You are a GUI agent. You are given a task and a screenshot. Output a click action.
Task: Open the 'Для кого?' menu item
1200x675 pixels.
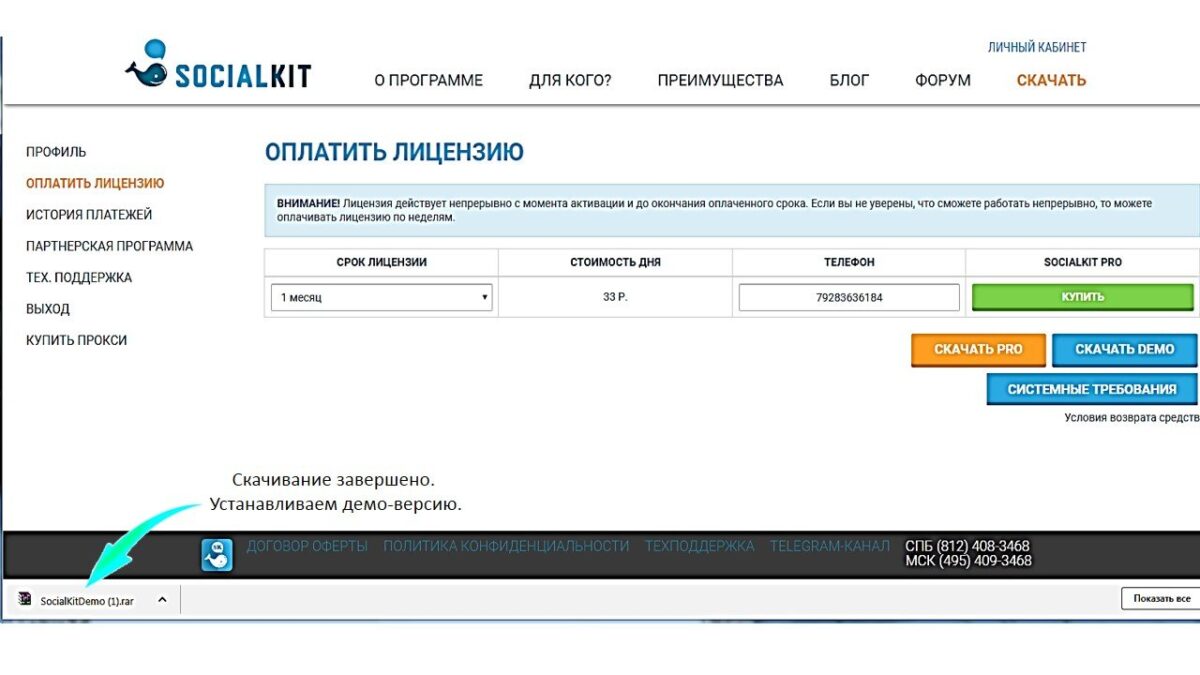(570, 80)
